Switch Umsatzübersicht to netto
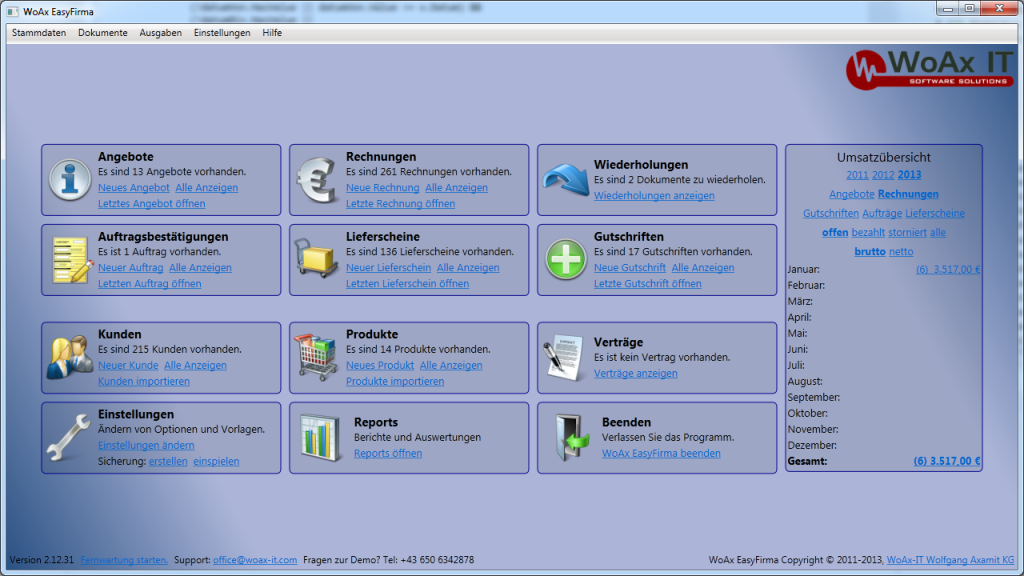This screenshot has width=1024, height=576. tap(901, 251)
